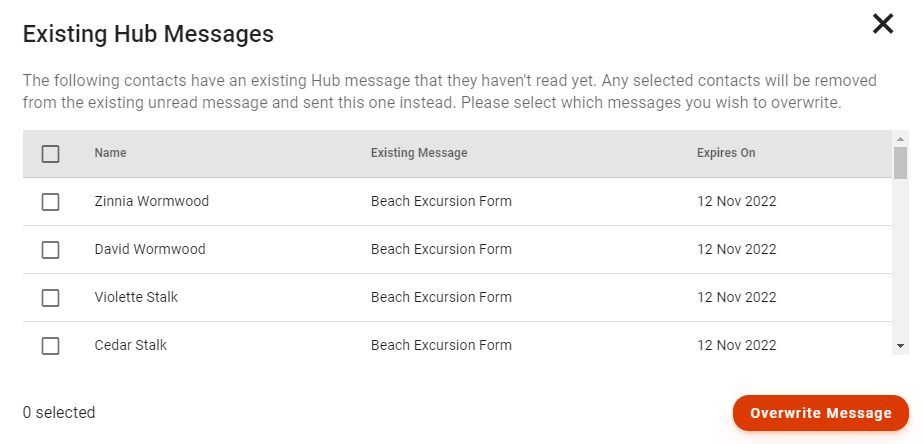The image size is (923, 444).
Task: Click the Zinnia Wormwood name cell
Action: pos(152,201)
